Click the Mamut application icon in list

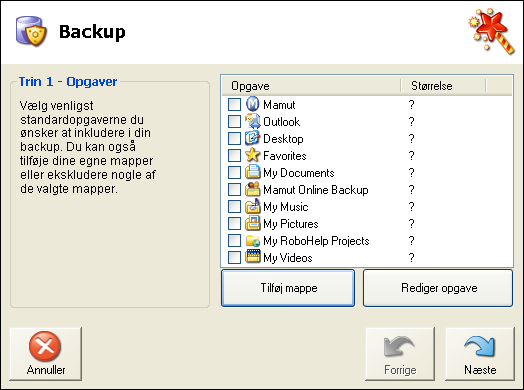click(253, 104)
